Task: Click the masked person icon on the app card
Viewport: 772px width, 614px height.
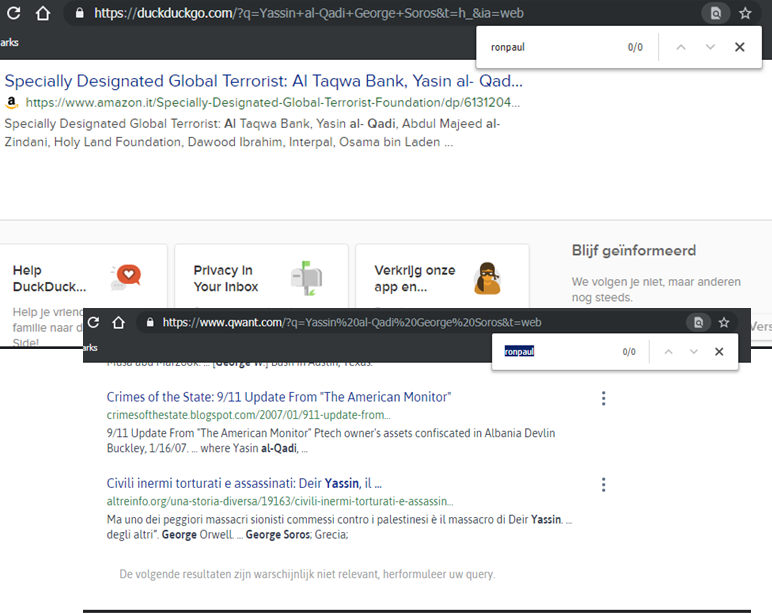Action: point(487,278)
